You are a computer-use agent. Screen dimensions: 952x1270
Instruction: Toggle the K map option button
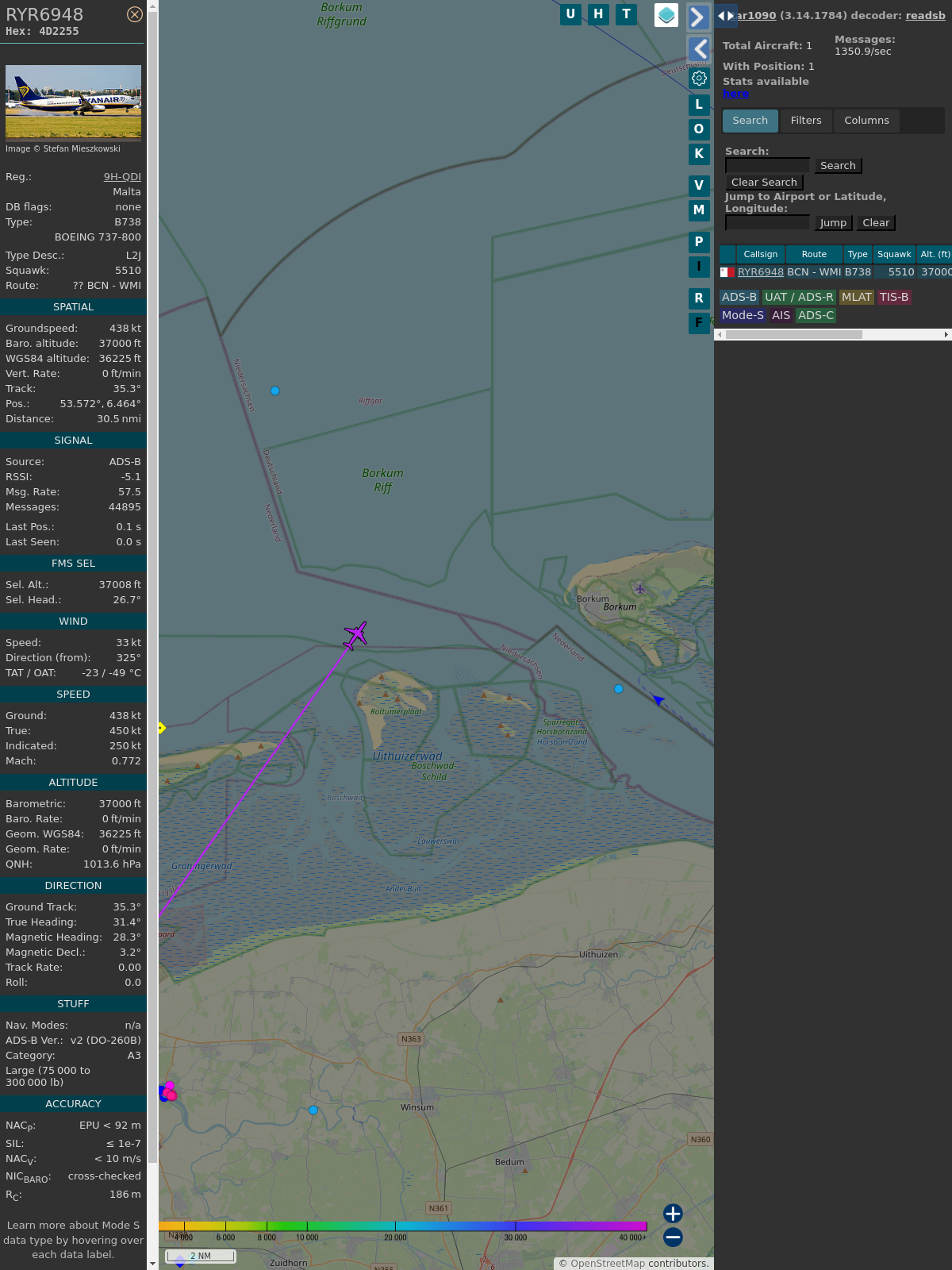[699, 153]
